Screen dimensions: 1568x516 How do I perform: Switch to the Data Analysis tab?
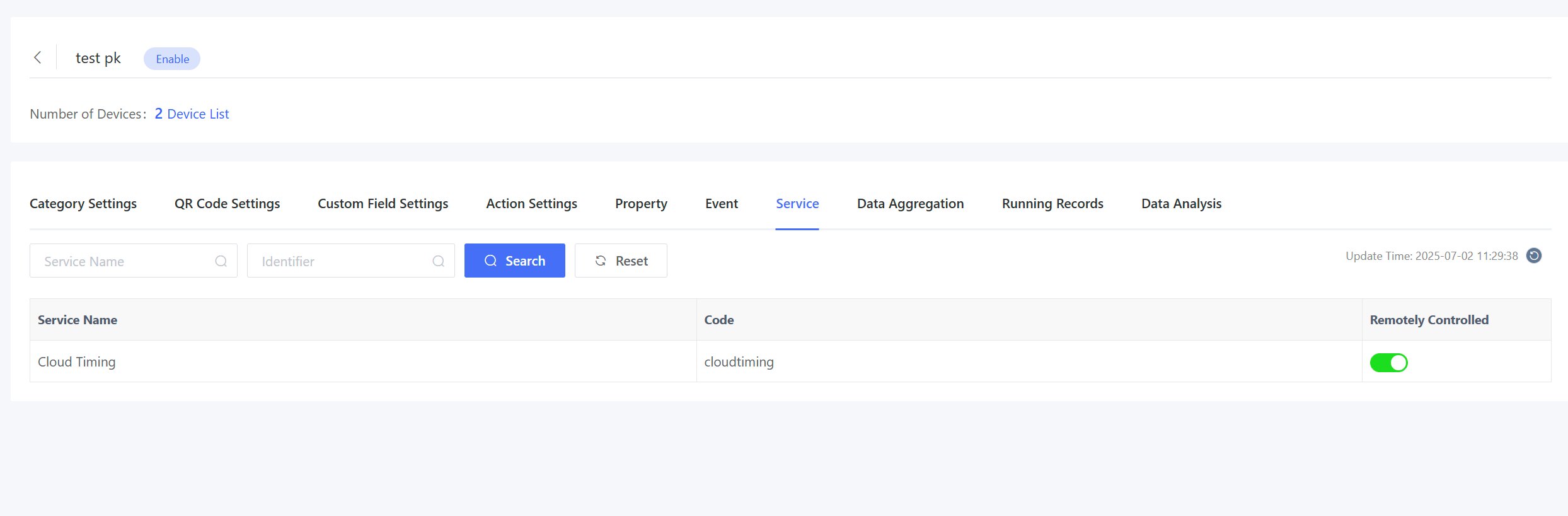pos(1181,204)
